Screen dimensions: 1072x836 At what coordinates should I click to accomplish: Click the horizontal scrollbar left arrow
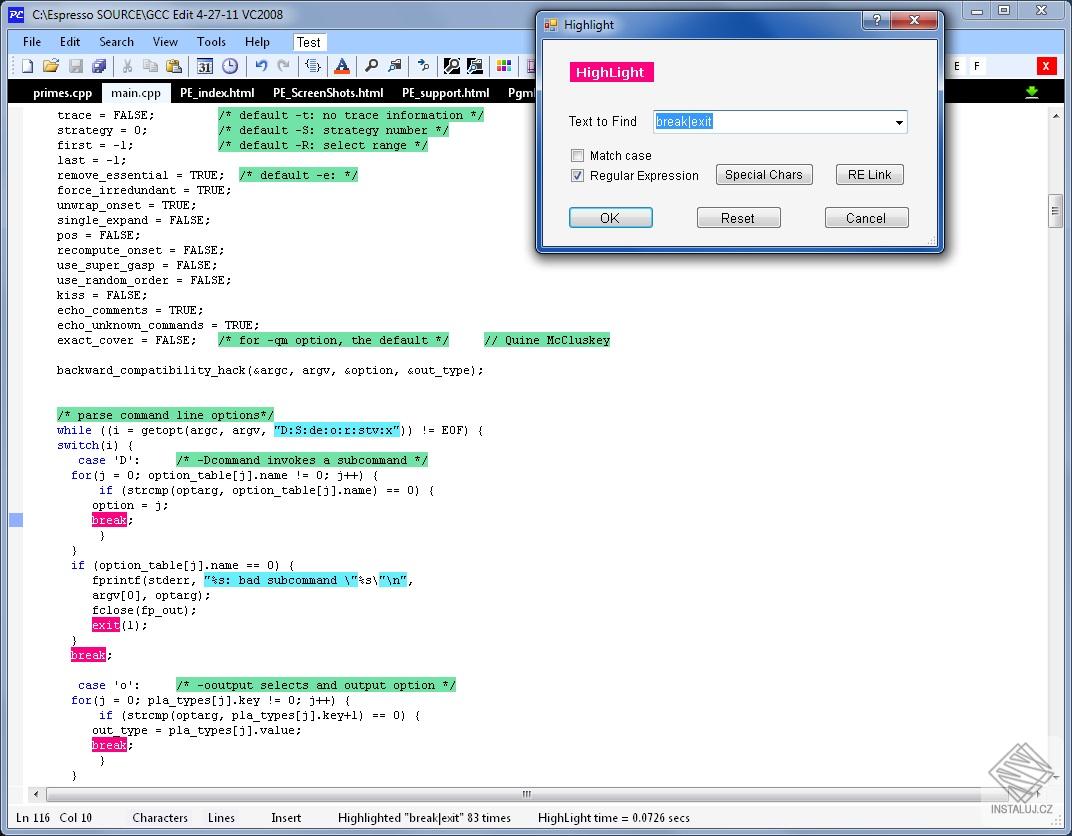pos(34,793)
